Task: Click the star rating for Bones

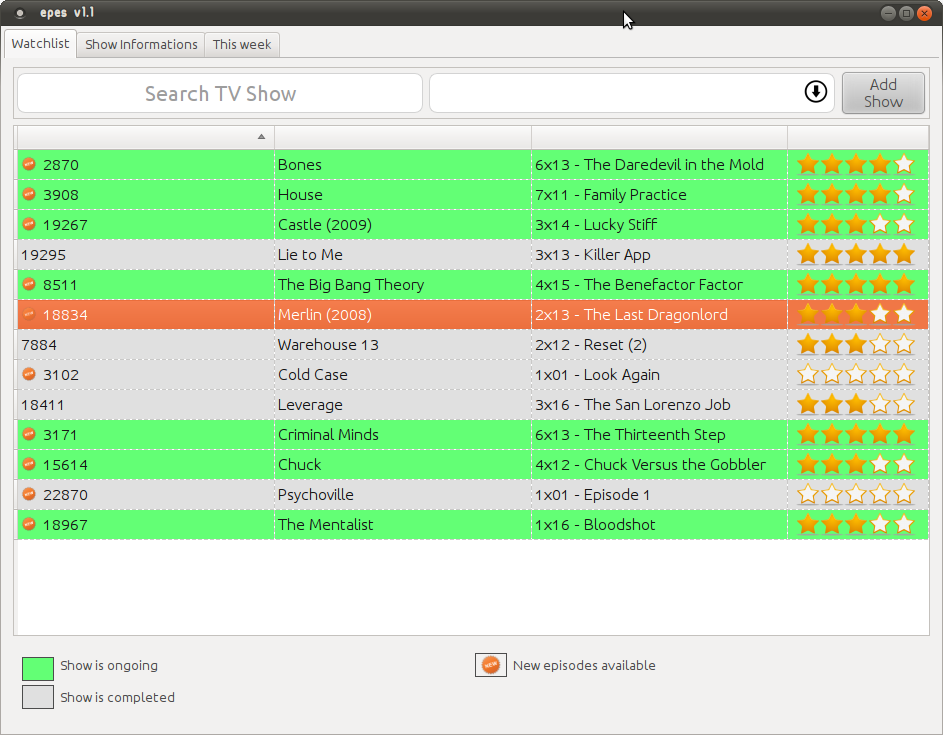Action: 855,164
